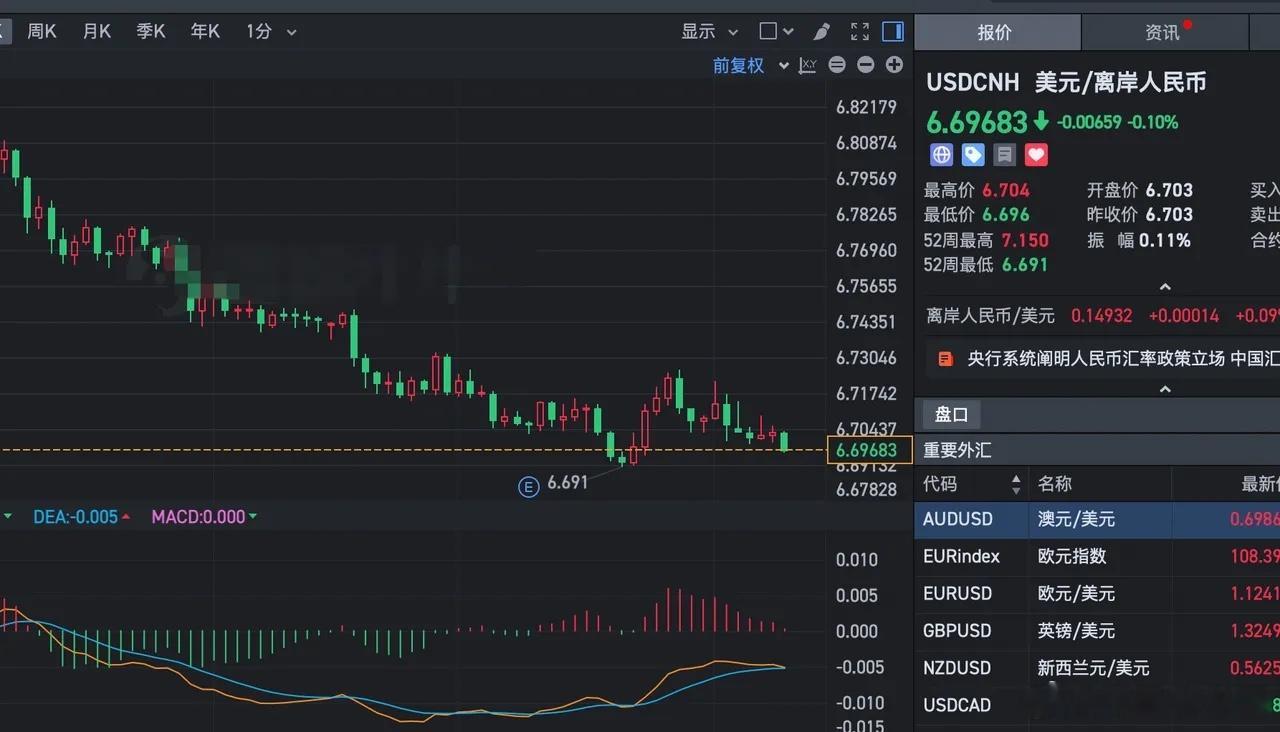The image size is (1280, 732).
Task: Click the E event marker at 6.691
Action: [528, 487]
